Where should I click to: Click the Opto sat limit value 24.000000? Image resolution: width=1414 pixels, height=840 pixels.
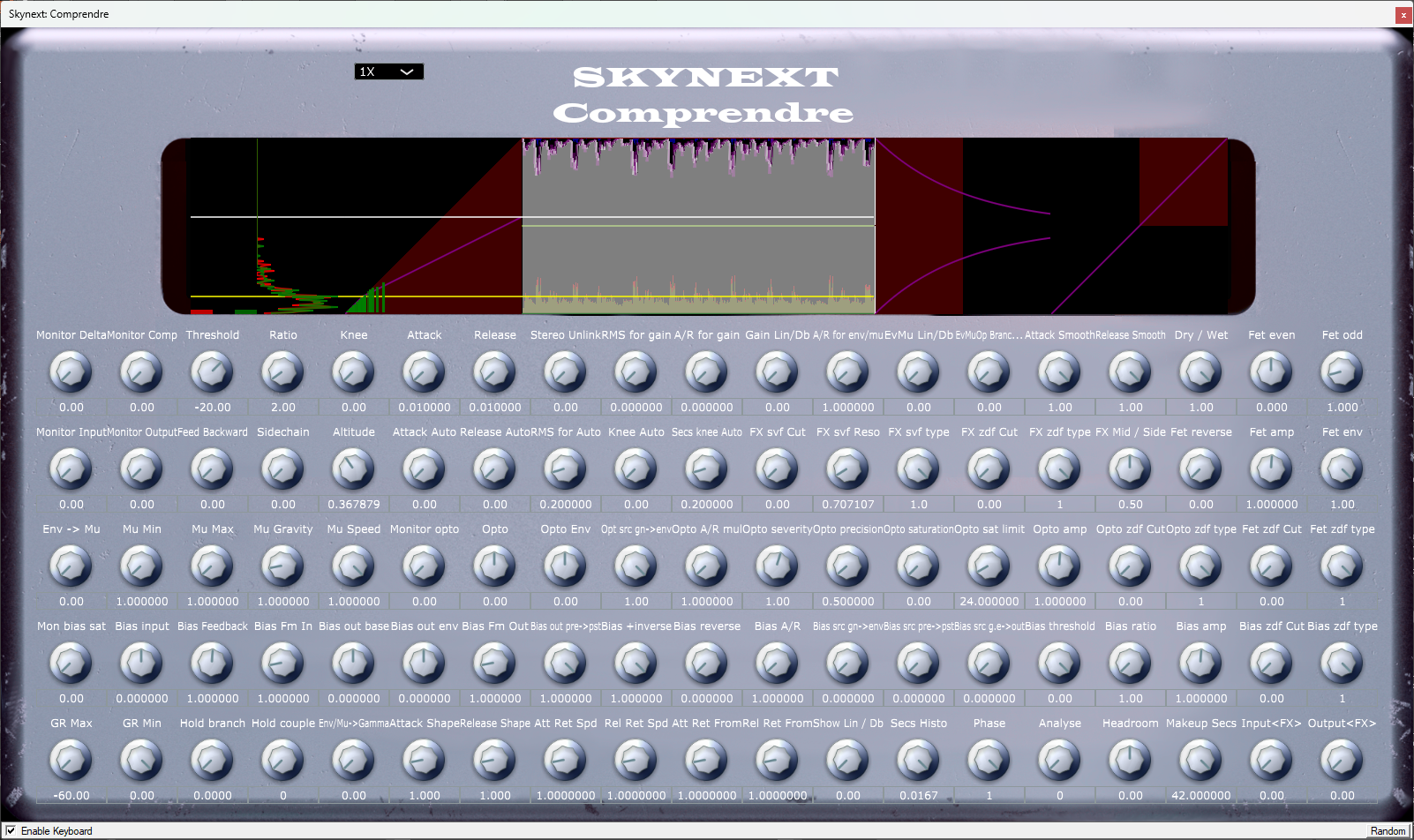pos(989,601)
